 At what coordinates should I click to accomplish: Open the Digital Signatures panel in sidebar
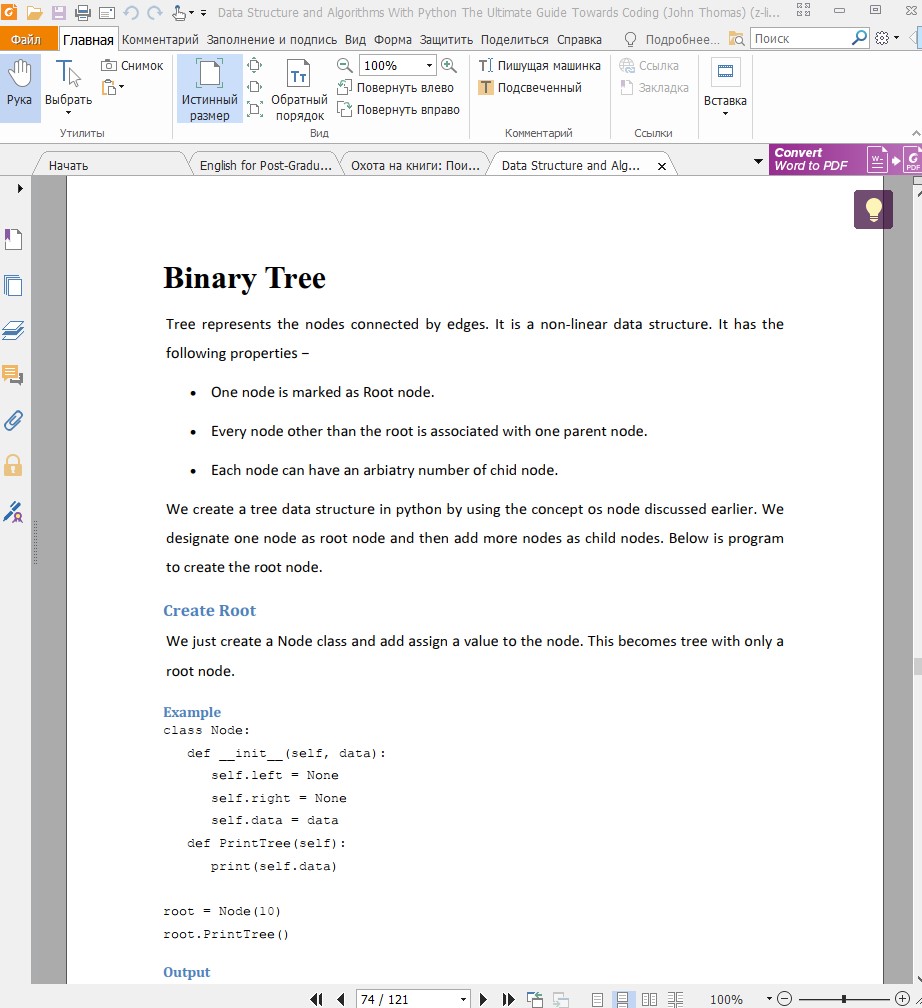(14, 512)
